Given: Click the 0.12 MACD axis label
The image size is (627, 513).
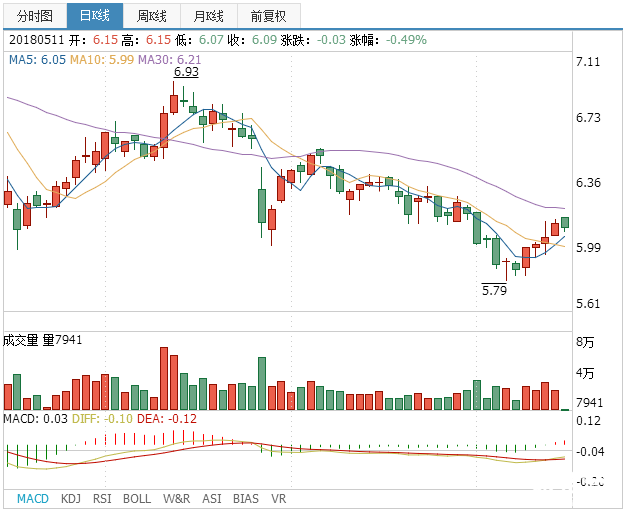Looking at the screenshot, I should (588, 421).
